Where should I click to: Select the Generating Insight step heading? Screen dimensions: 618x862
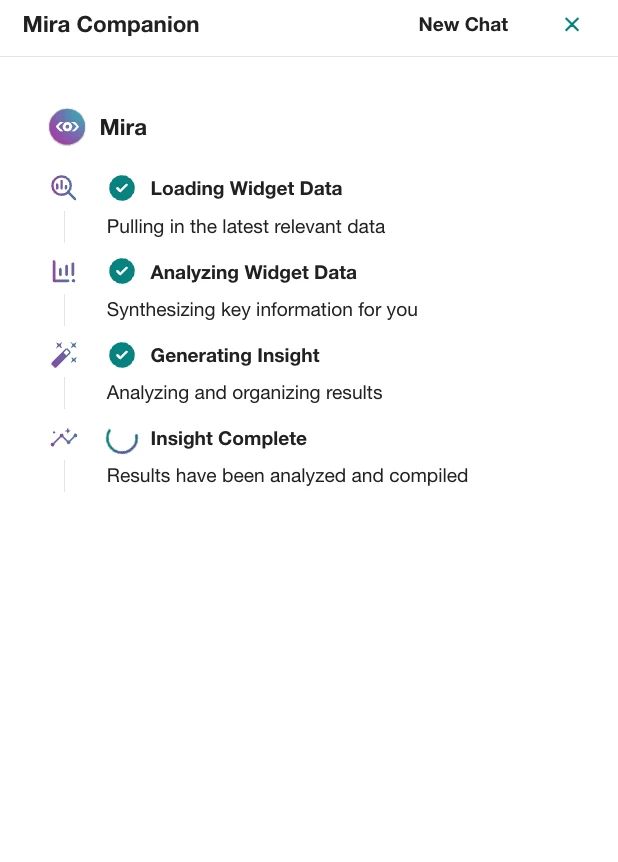235,356
